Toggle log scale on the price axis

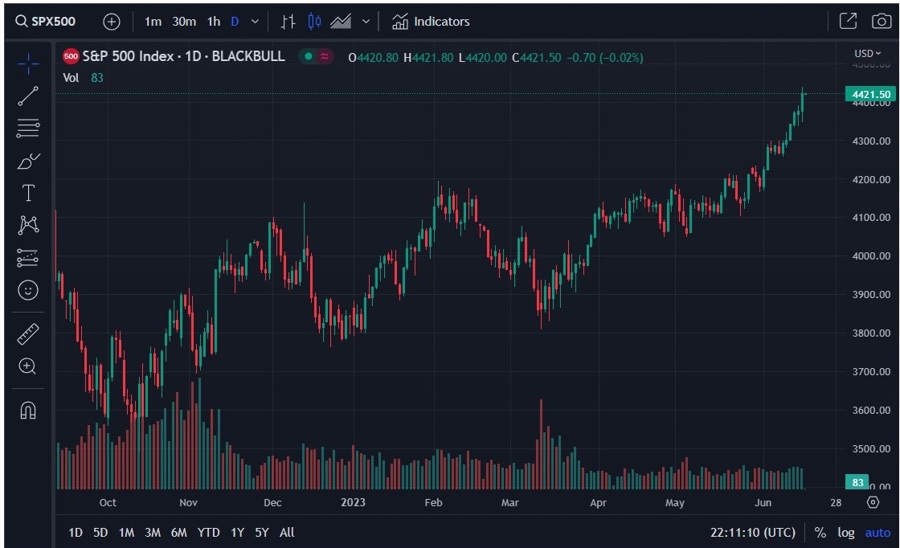tap(846, 533)
